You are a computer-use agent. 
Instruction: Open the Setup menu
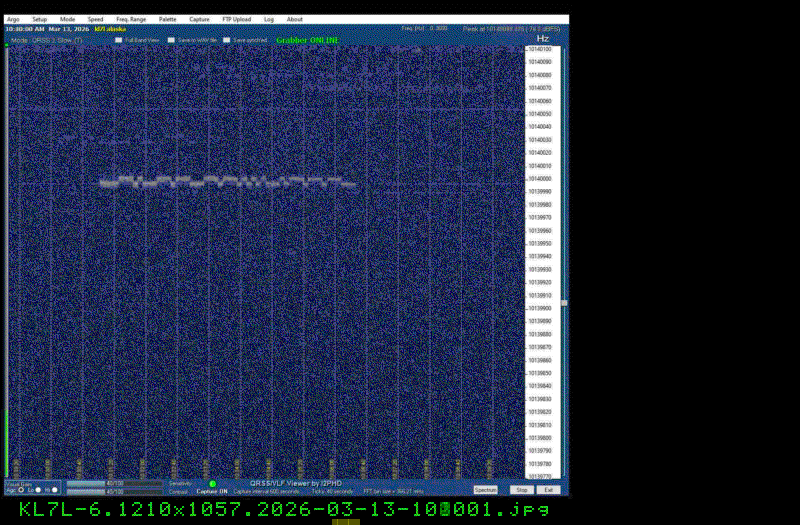(39, 19)
